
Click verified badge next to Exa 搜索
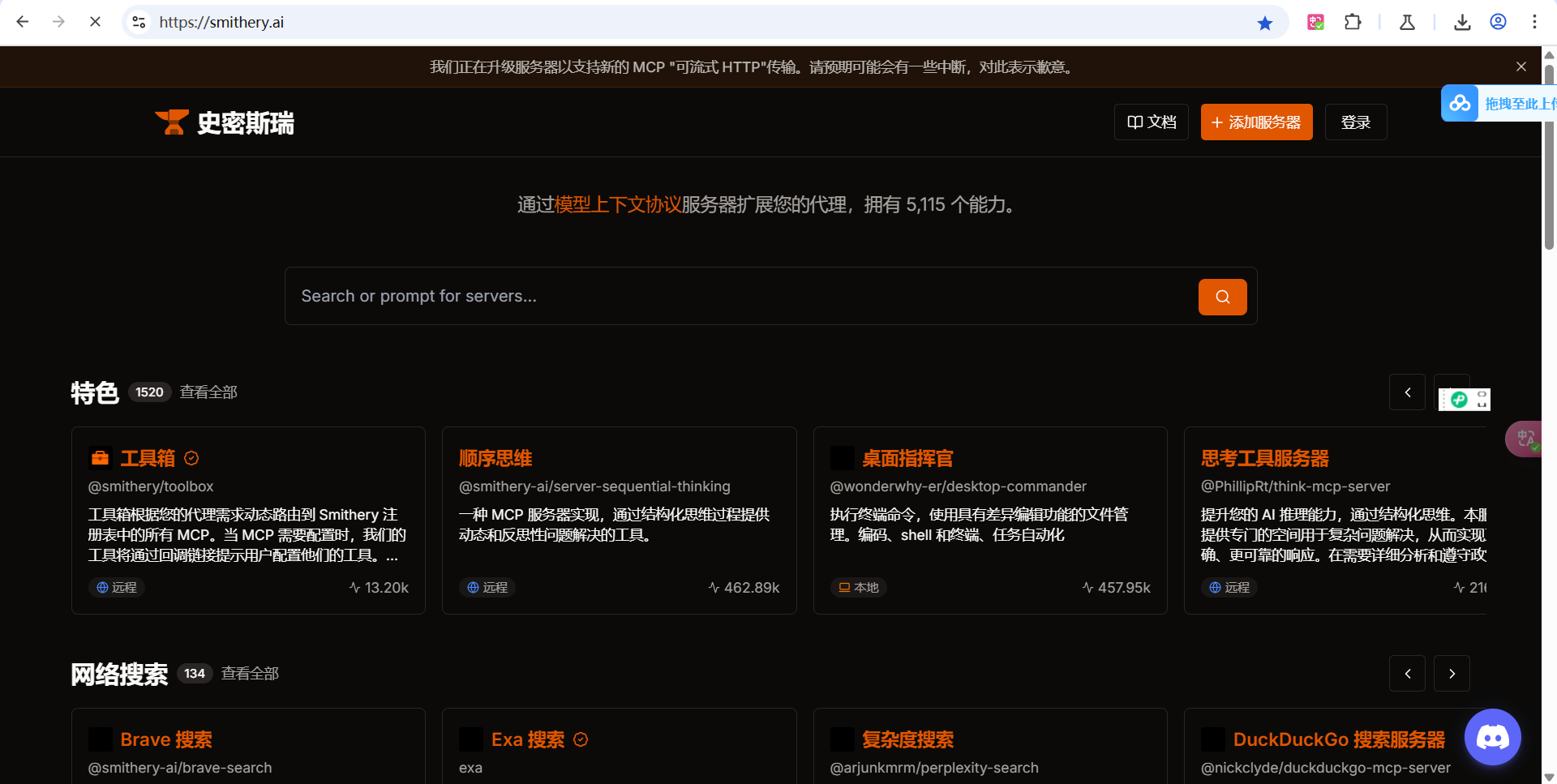tap(581, 739)
